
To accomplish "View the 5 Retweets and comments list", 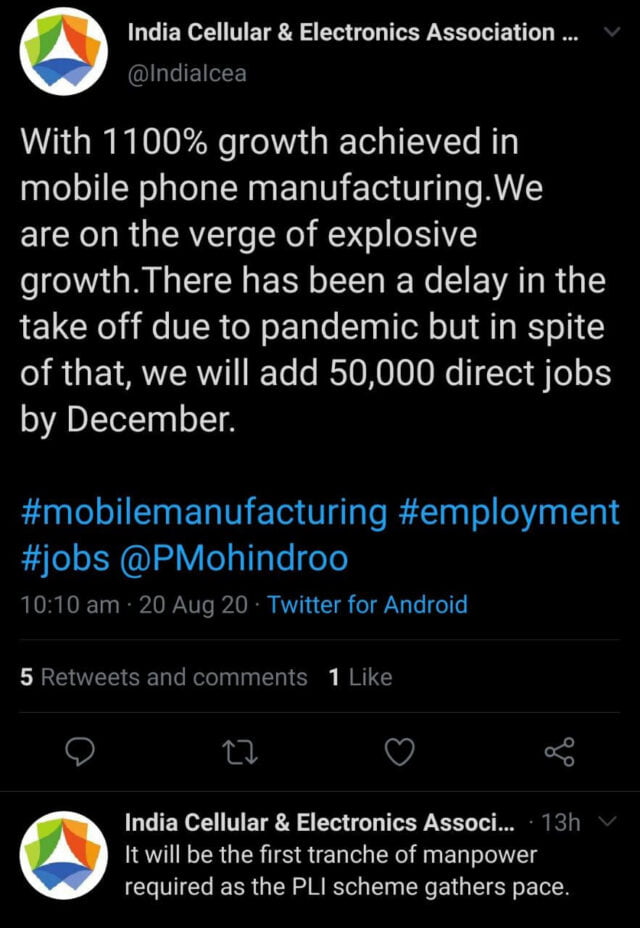I will coord(164,677).
